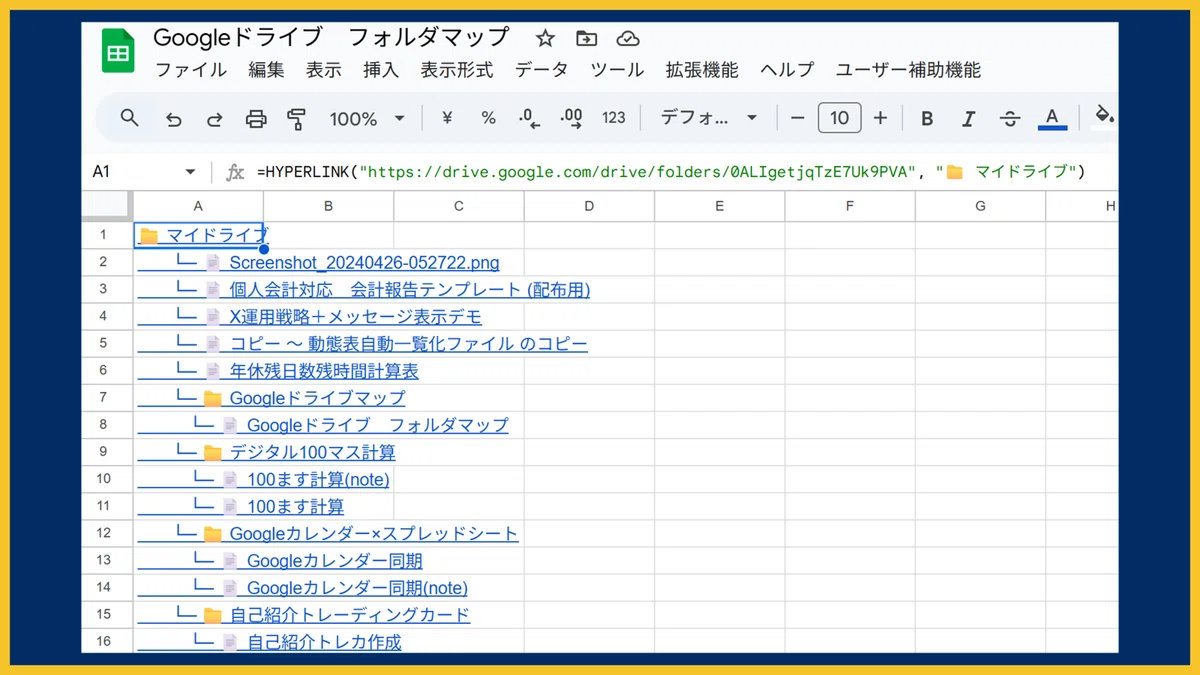Open the Google Sheets home icon
Screen dimensions: 1200x675
coord(118,51)
